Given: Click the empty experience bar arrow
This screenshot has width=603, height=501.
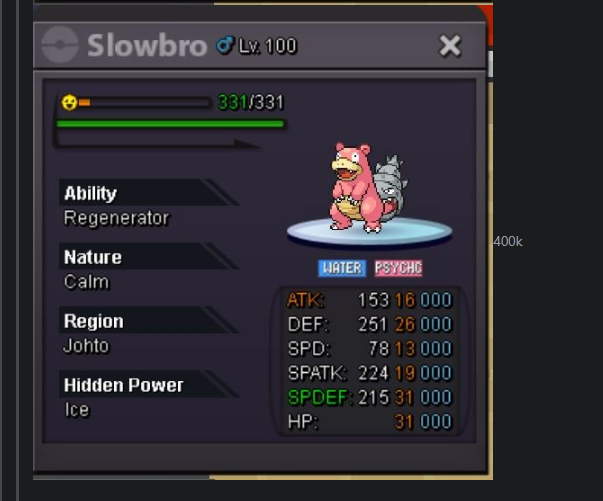Looking at the screenshot, I should click(x=158, y=143).
